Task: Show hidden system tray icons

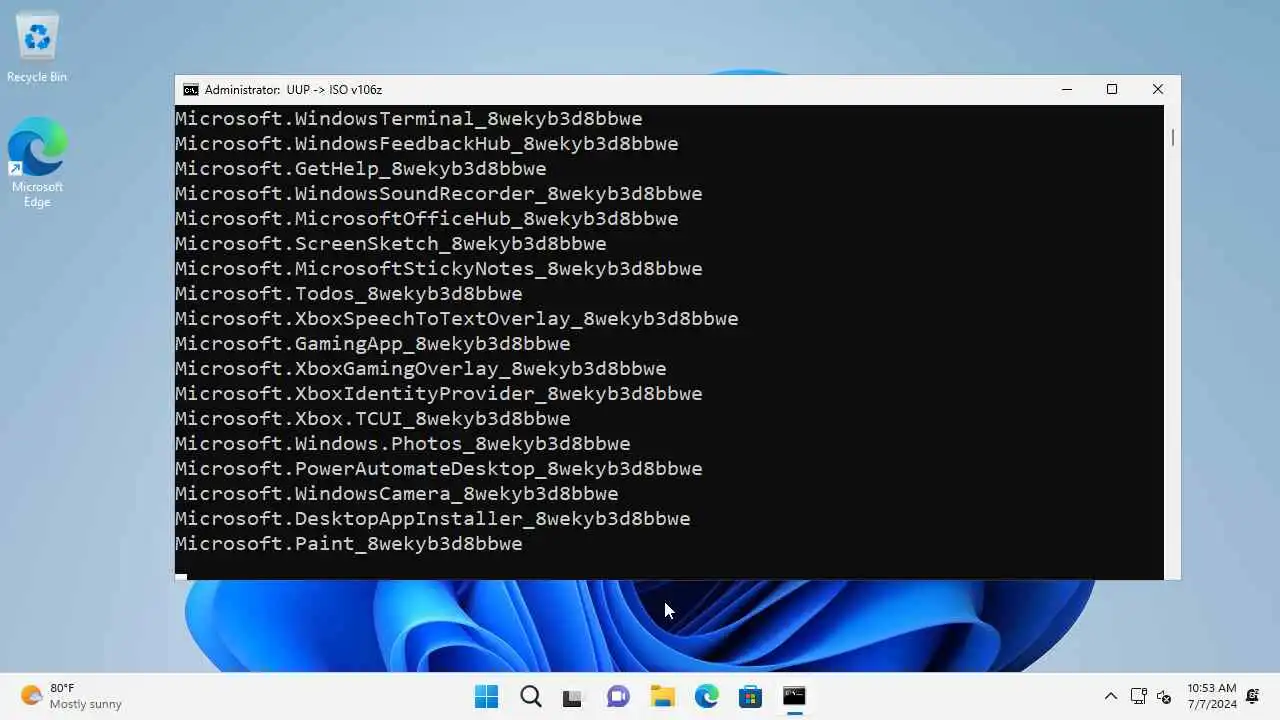Action: 1110,696
